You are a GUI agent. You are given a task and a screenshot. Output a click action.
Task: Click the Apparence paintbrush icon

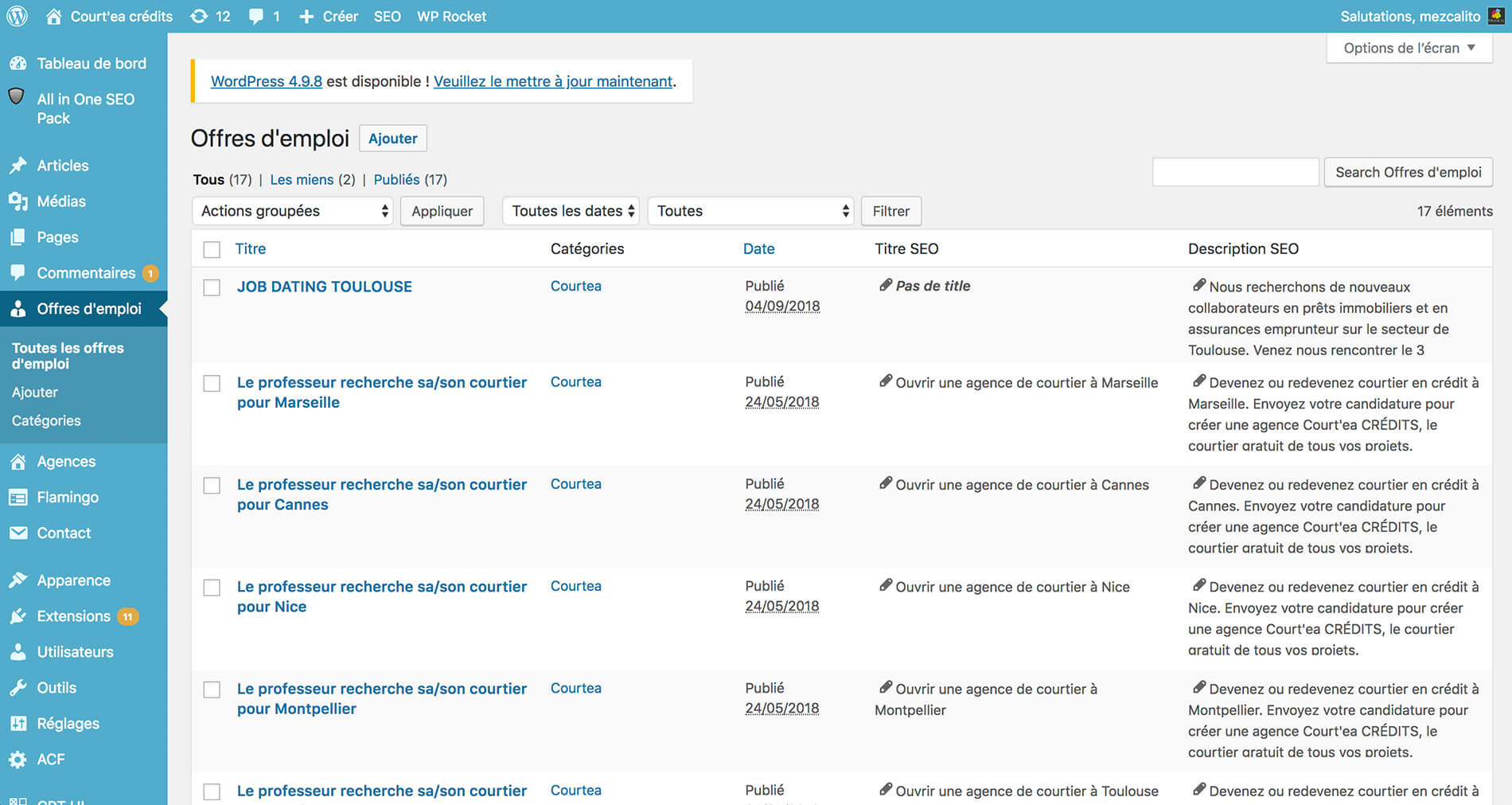tap(18, 580)
